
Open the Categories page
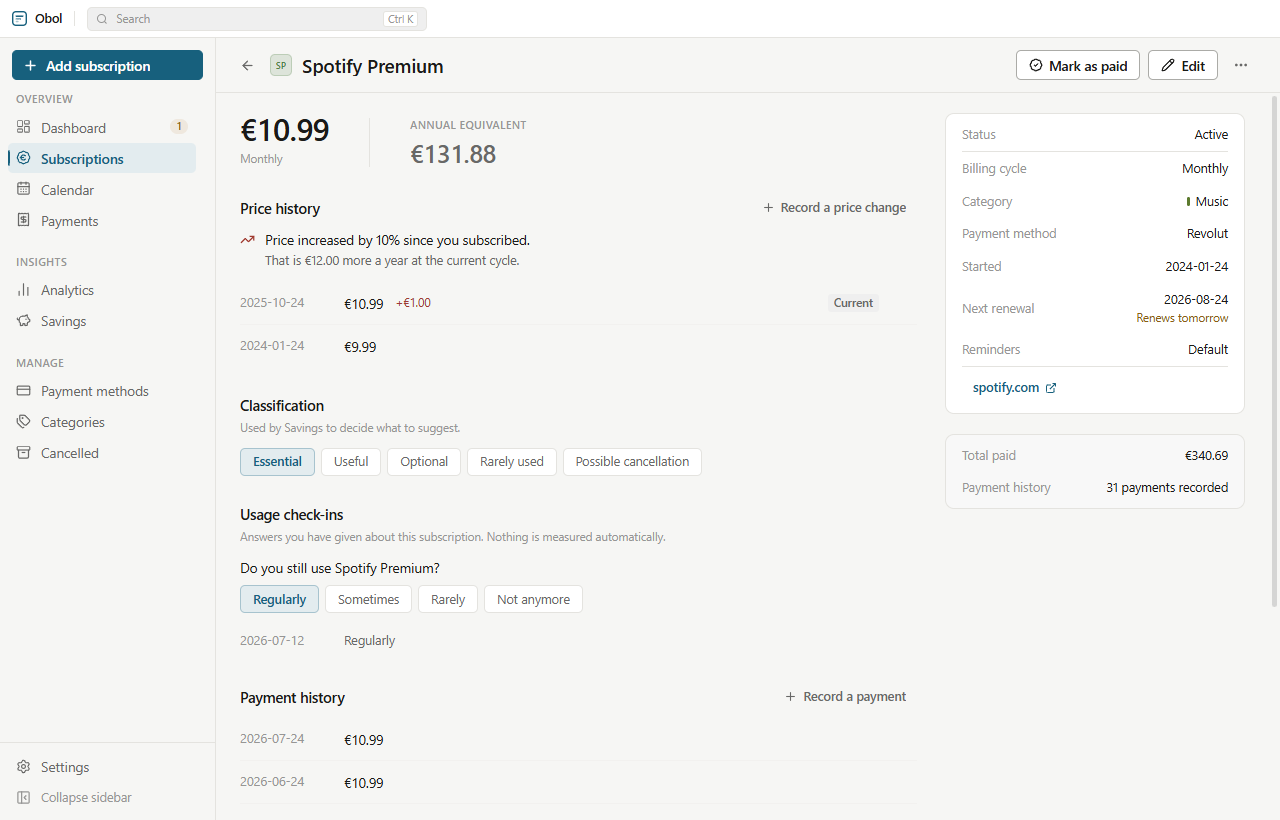pyautogui.click(x=102, y=421)
